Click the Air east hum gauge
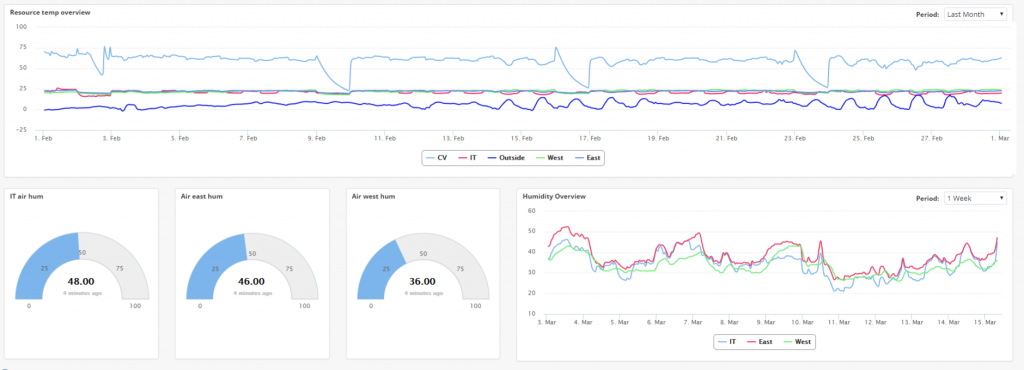 [x=252, y=266]
